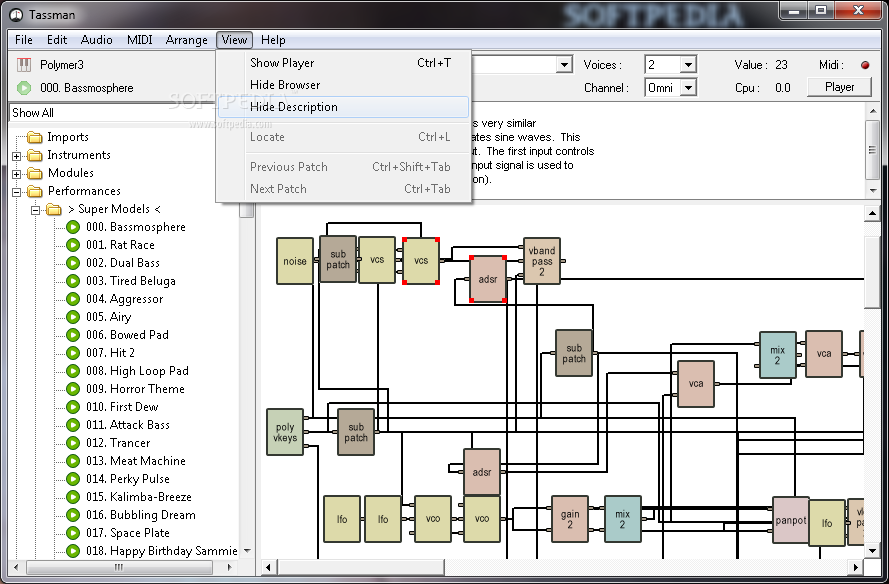Select the panpot module
This screenshot has width=889, height=584.
pyautogui.click(x=790, y=520)
